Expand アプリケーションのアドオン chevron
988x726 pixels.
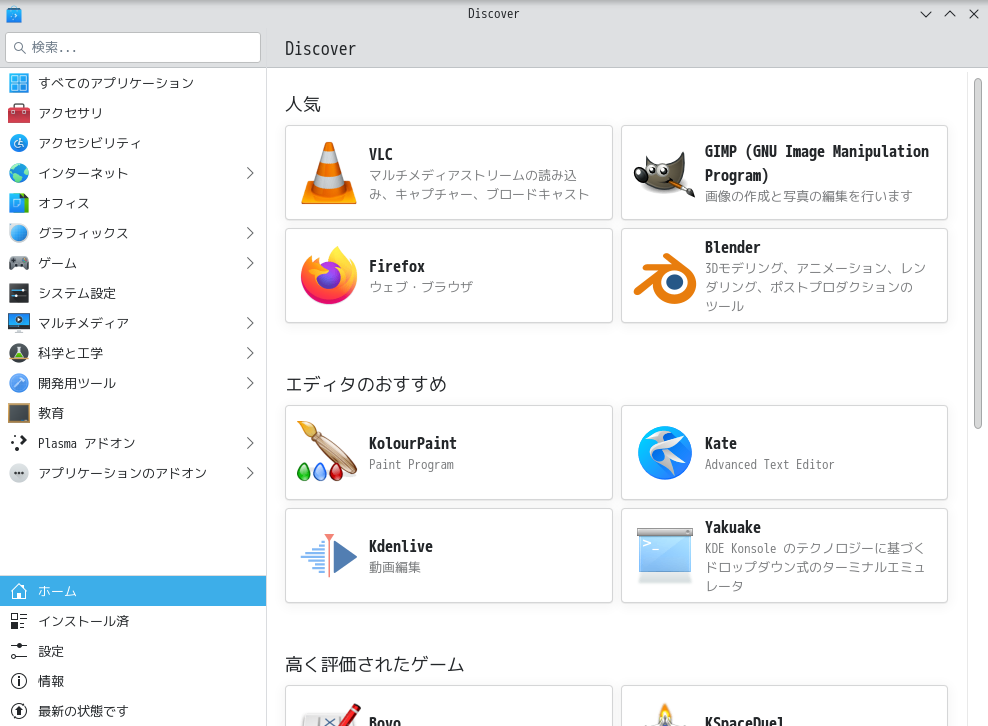250,473
